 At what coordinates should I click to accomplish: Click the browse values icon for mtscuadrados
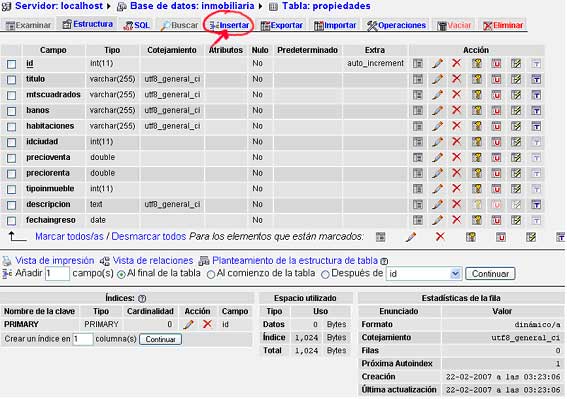click(418, 95)
